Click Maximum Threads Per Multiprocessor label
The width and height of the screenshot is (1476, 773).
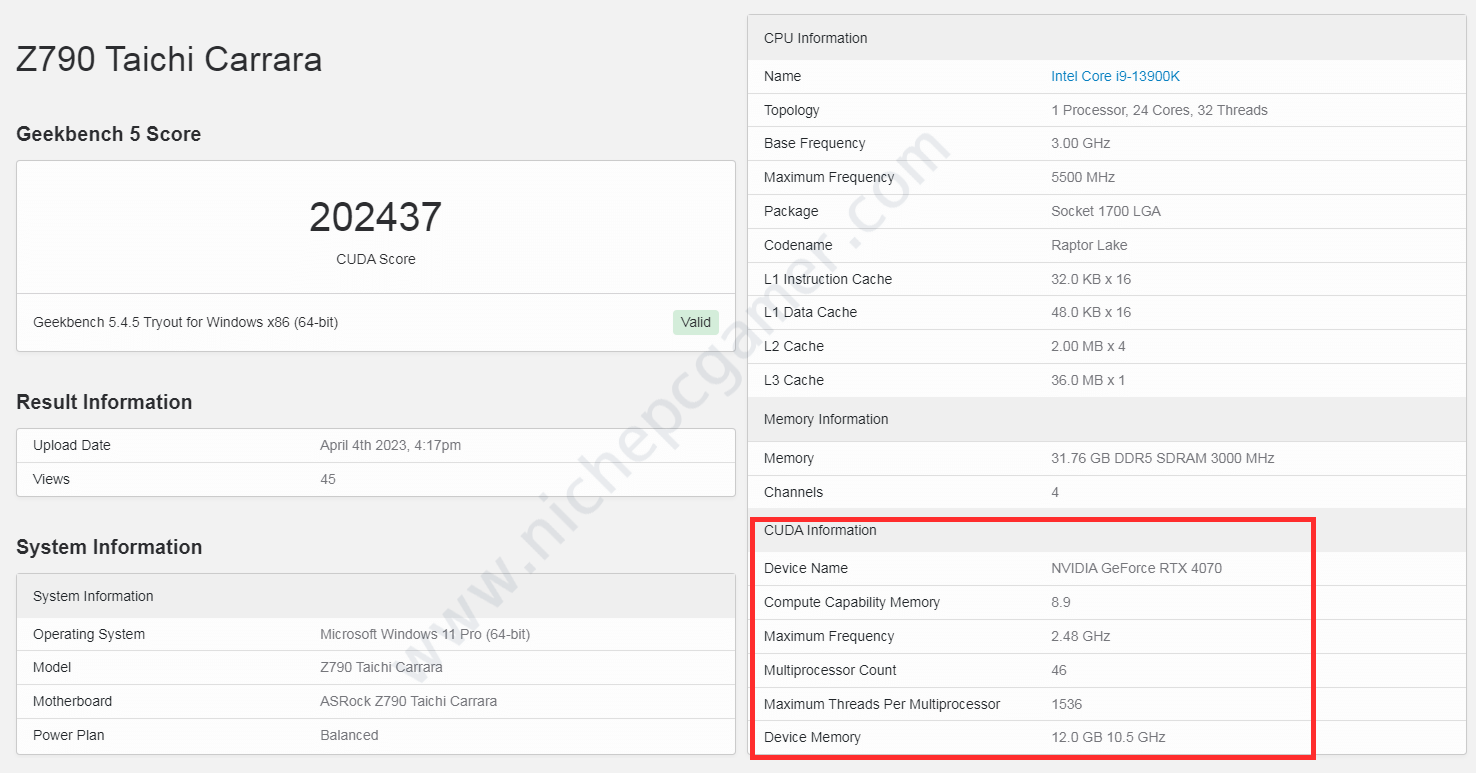point(882,704)
